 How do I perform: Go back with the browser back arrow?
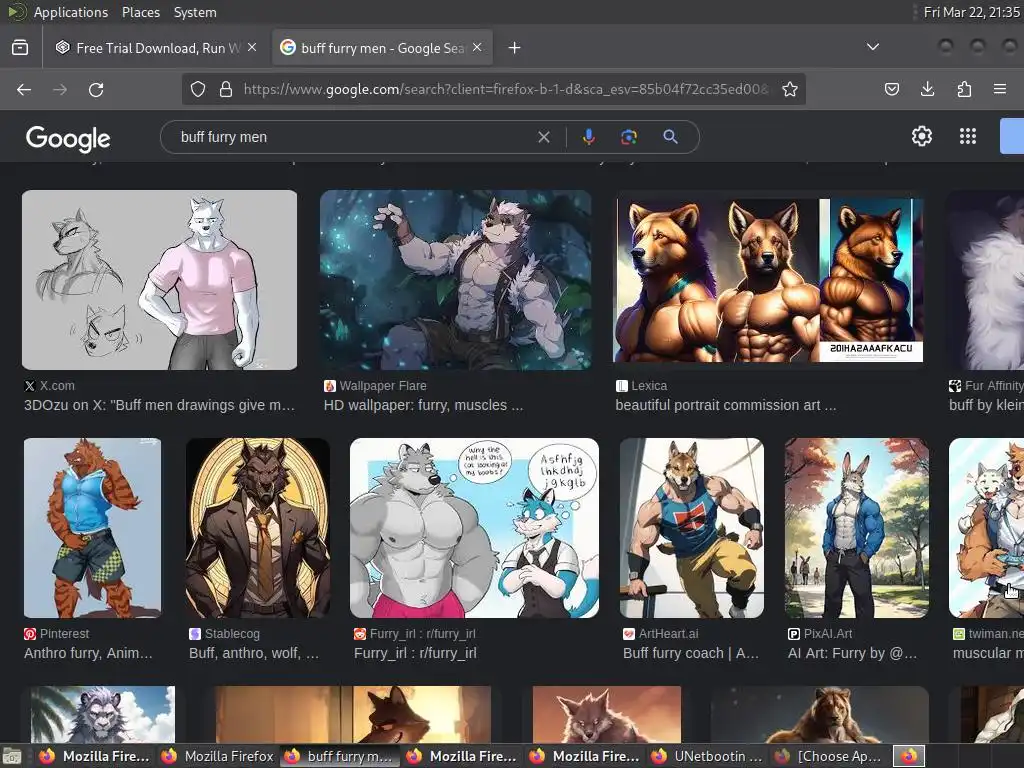pyautogui.click(x=24, y=89)
